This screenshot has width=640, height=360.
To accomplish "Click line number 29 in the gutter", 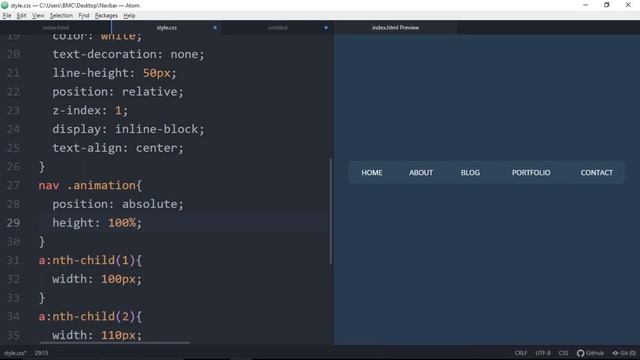I will coord(13,223).
